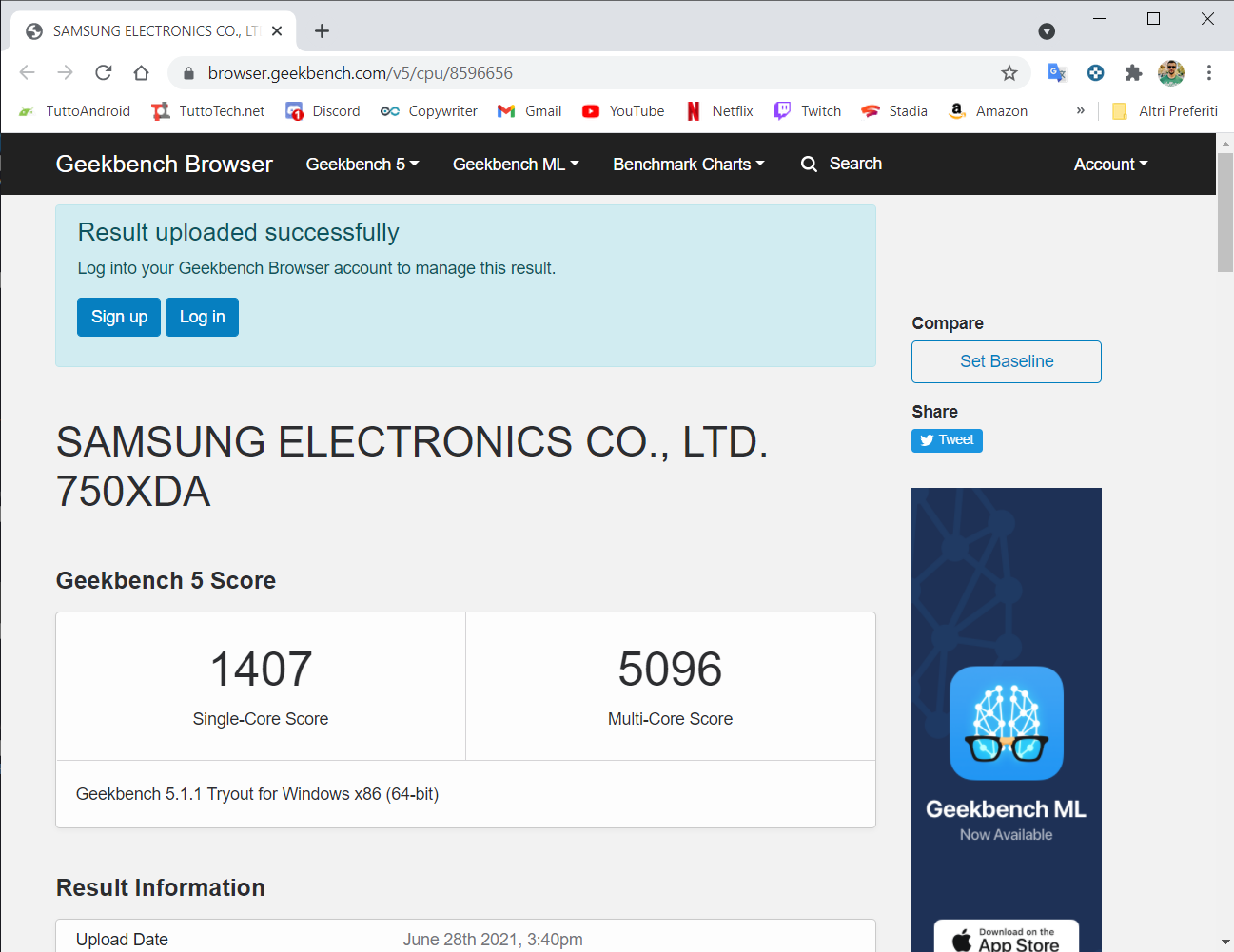Open the Benchmark Charts dropdown
This screenshot has width=1234, height=952.
tap(688, 165)
